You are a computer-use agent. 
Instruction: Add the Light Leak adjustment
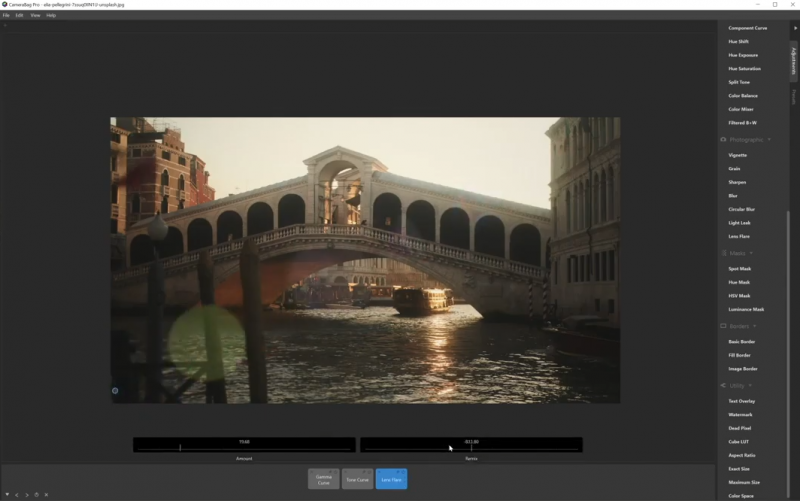click(x=739, y=223)
